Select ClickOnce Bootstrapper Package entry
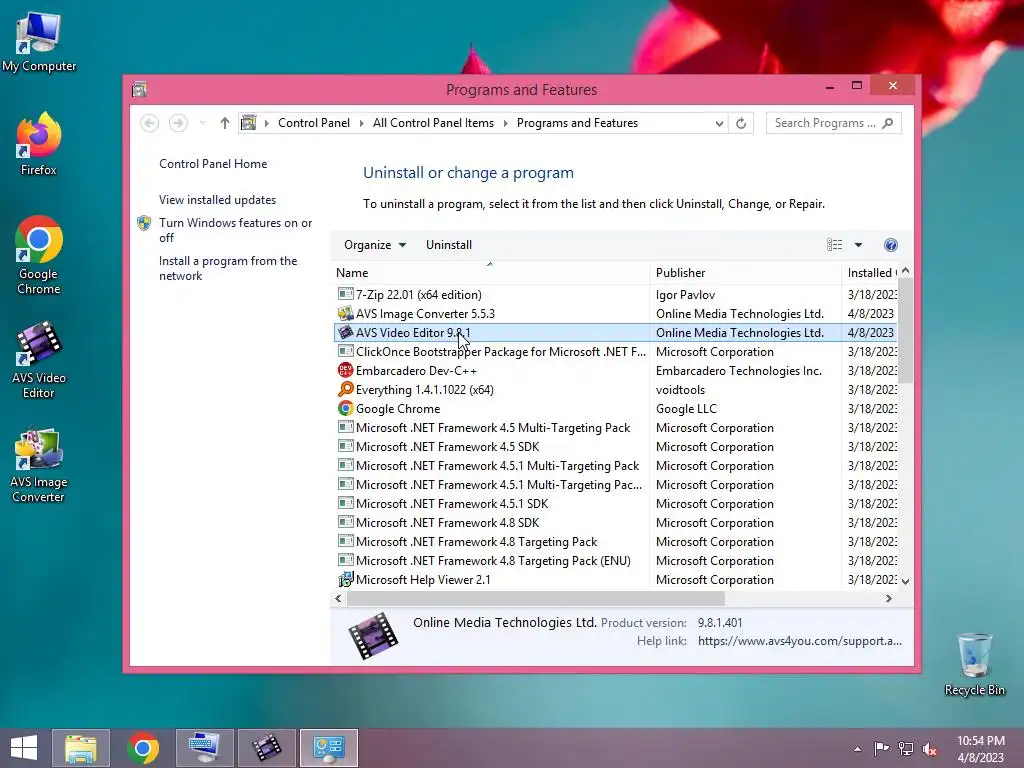Screen dimensions: 1024x768 click(x=615, y=351)
